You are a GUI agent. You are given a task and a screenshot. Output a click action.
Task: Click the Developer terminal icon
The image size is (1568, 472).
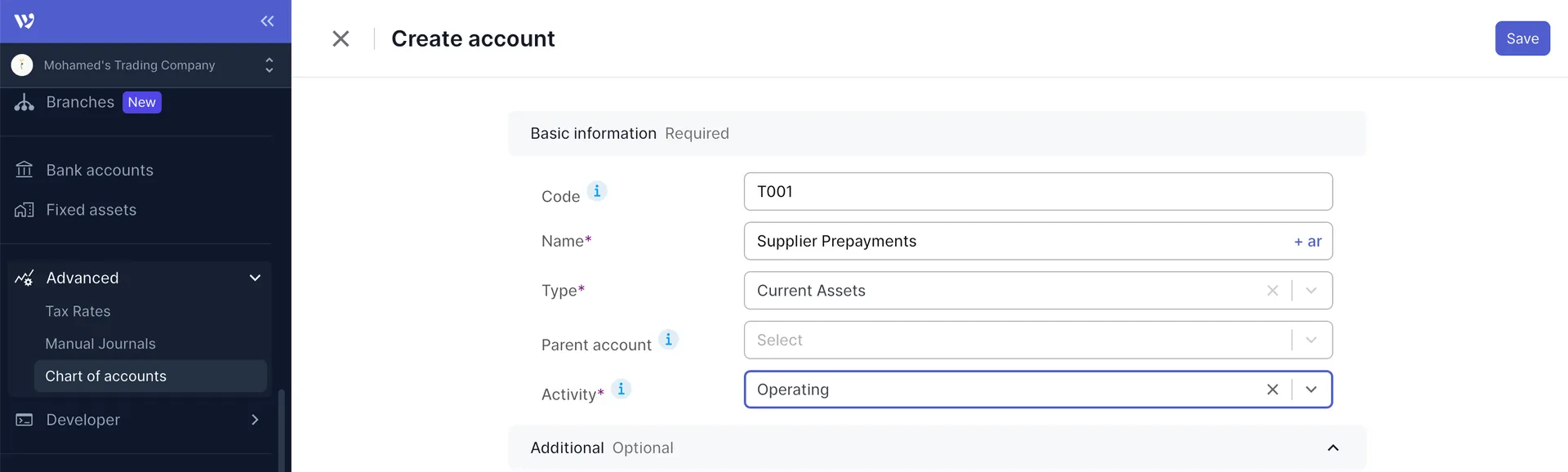24,420
